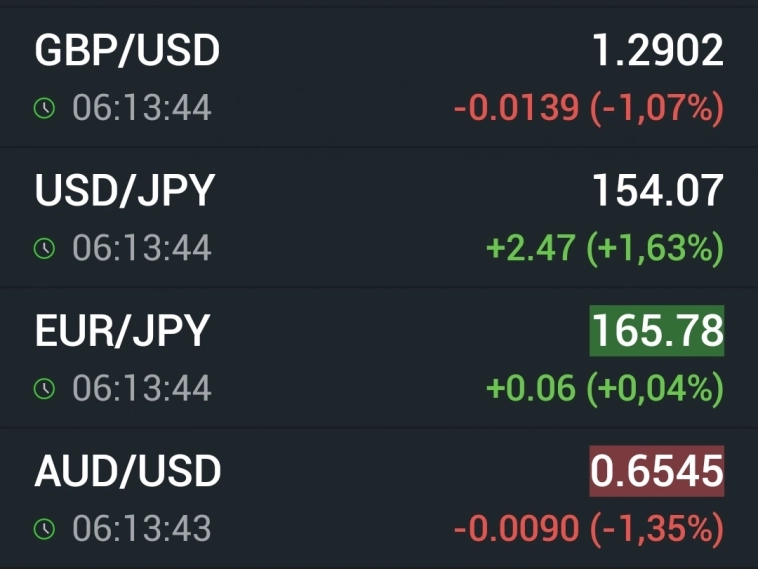
Task: Click the -0.0139 (-1,07%) change value
Action: click(588, 108)
